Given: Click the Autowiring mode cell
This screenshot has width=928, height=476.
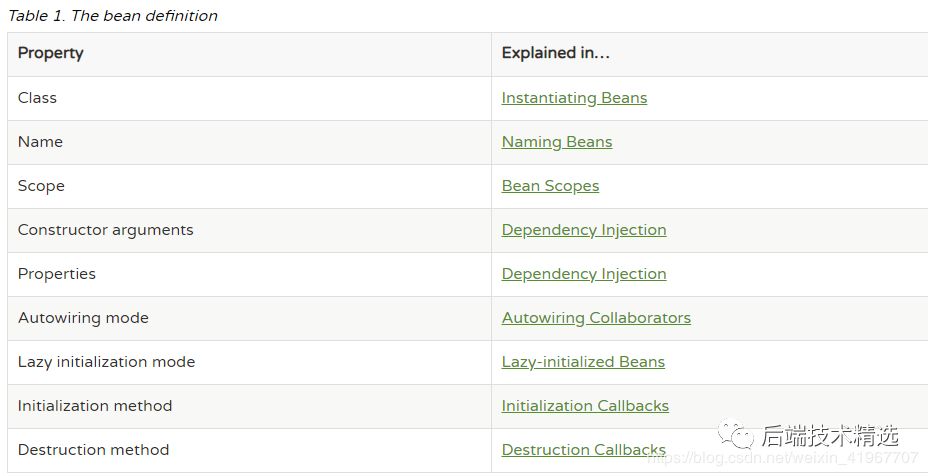Looking at the screenshot, I should 83,318.
